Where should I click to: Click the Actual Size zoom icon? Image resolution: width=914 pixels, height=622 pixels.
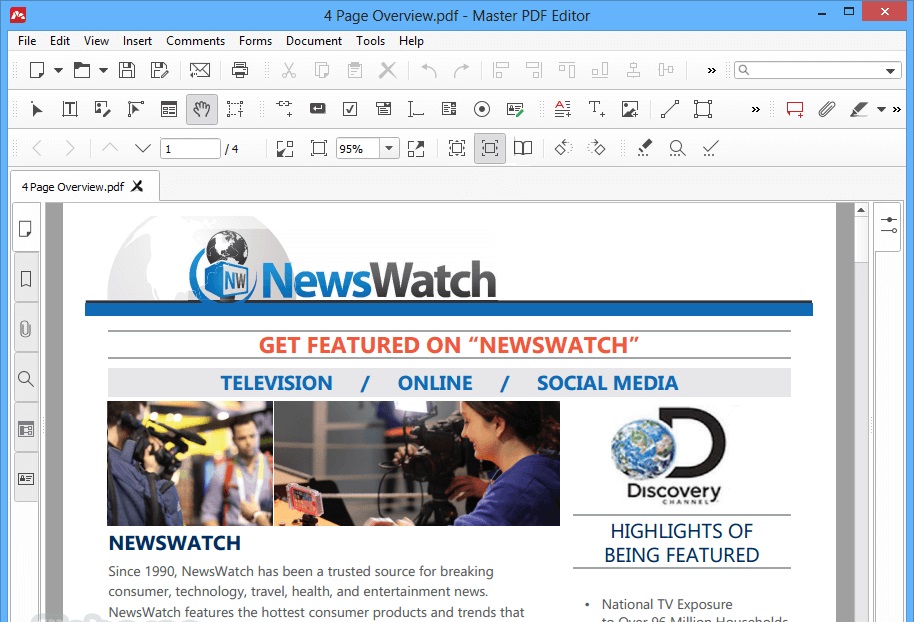(x=284, y=148)
